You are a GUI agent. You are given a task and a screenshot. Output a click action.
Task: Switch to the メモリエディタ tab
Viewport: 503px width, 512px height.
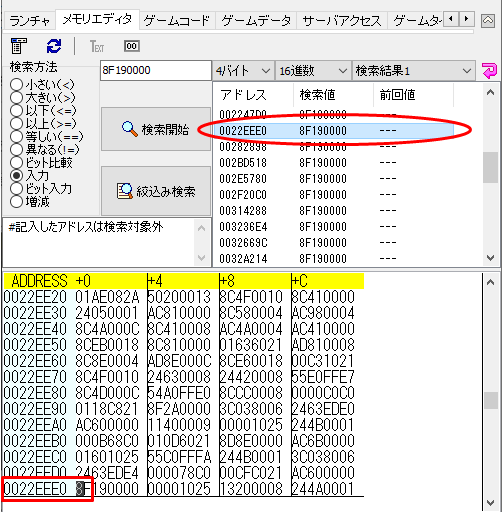[97, 20]
